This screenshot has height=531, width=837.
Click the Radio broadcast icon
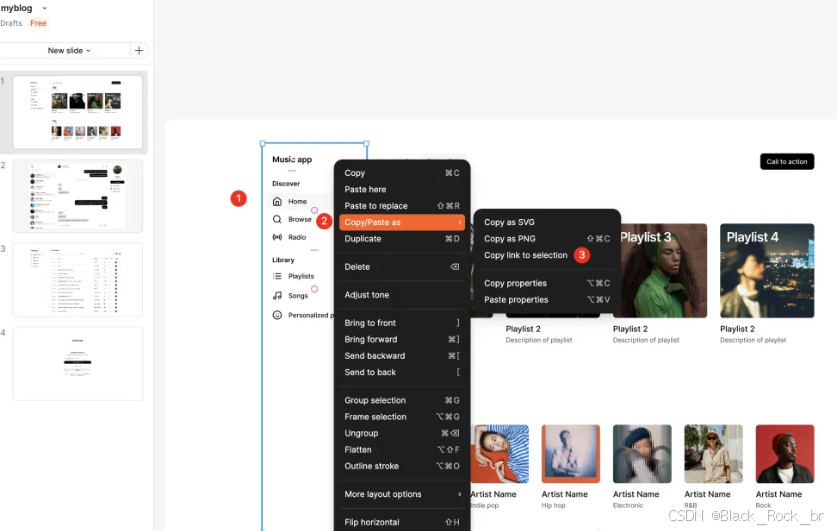pyautogui.click(x=277, y=237)
